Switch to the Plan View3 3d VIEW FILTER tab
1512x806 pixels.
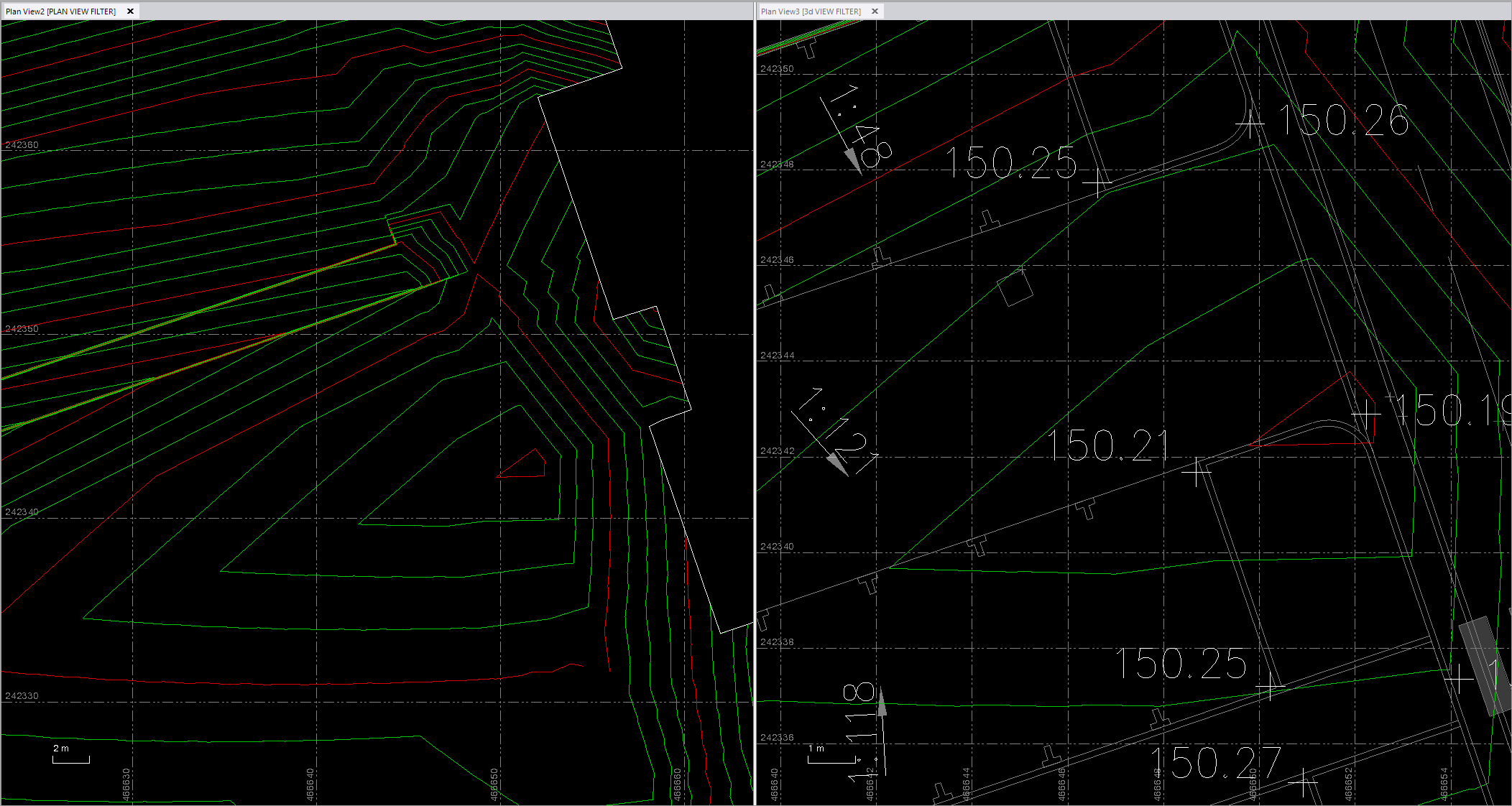(x=811, y=11)
